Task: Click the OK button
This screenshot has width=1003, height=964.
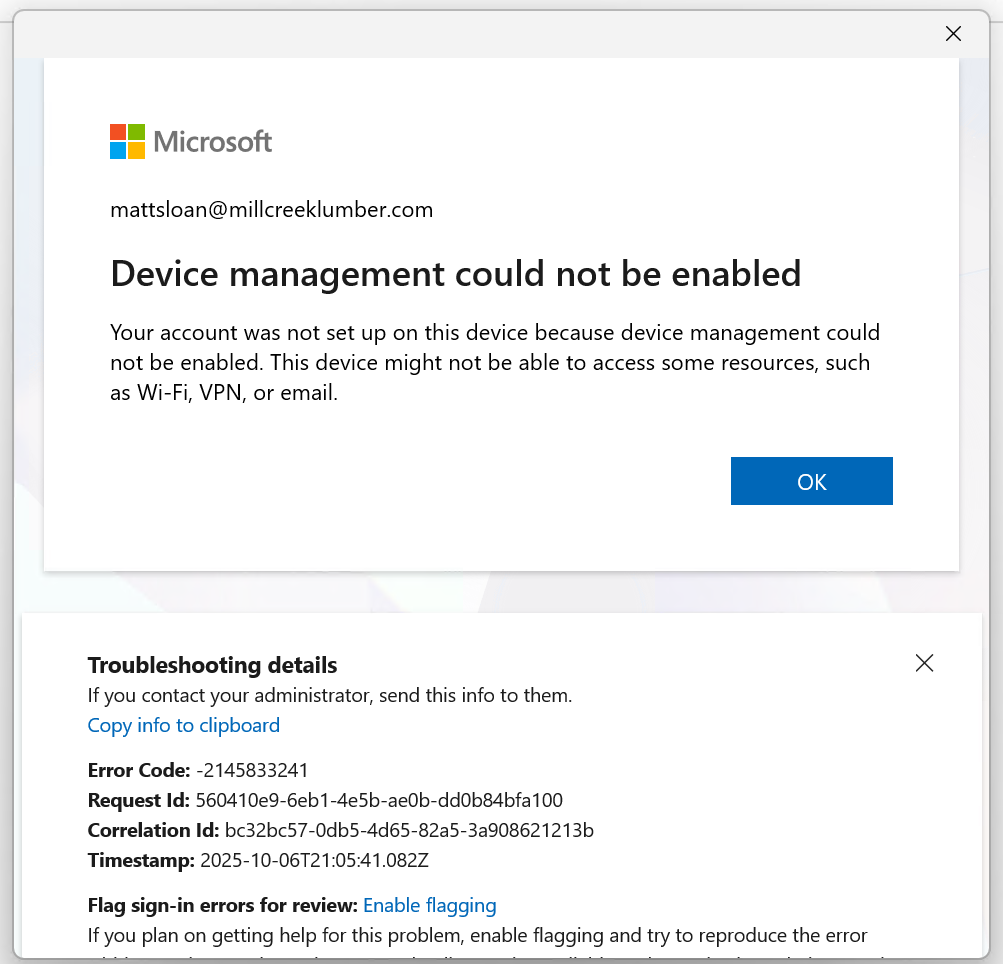Action: point(811,481)
